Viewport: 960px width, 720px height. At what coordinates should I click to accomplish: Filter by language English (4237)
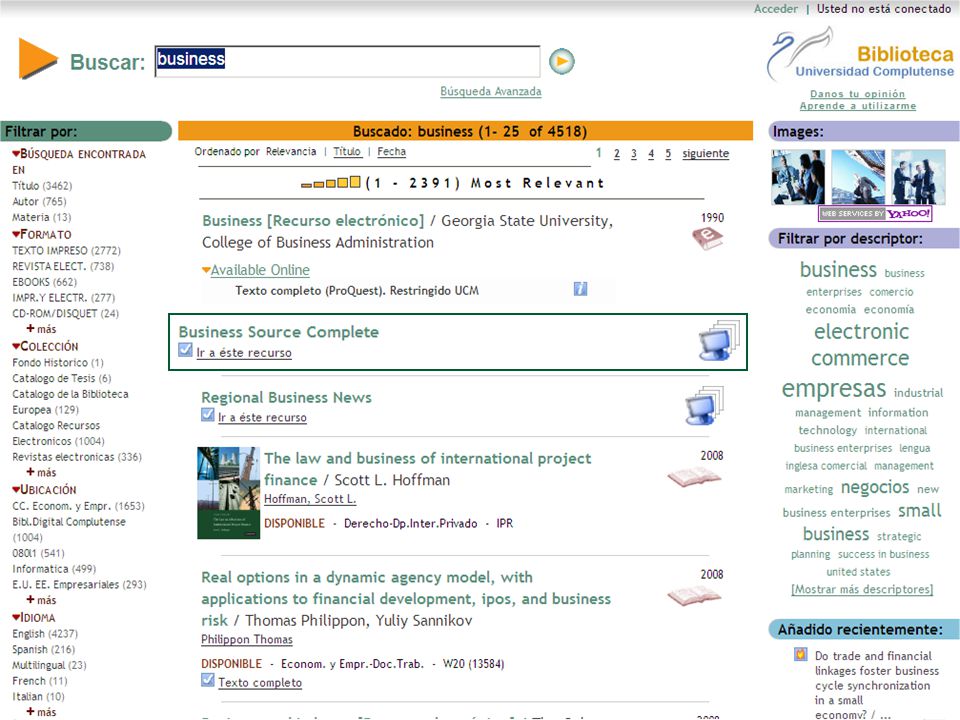[45, 633]
